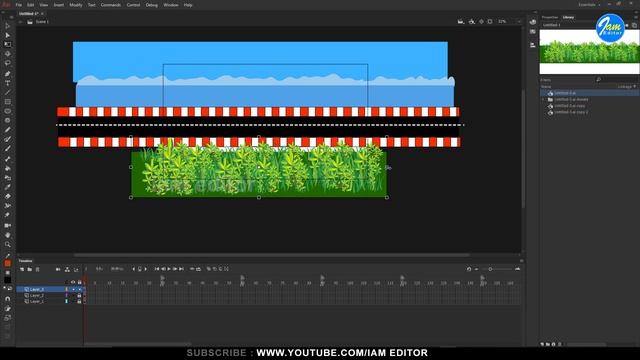The width and height of the screenshot is (640, 360).
Task: Toggle show/hide all layers eye header
Action: coord(73,282)
